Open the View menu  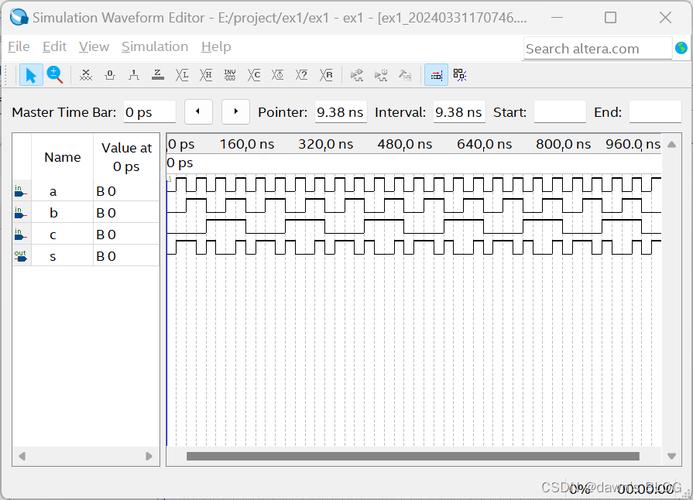pos(93,47)
